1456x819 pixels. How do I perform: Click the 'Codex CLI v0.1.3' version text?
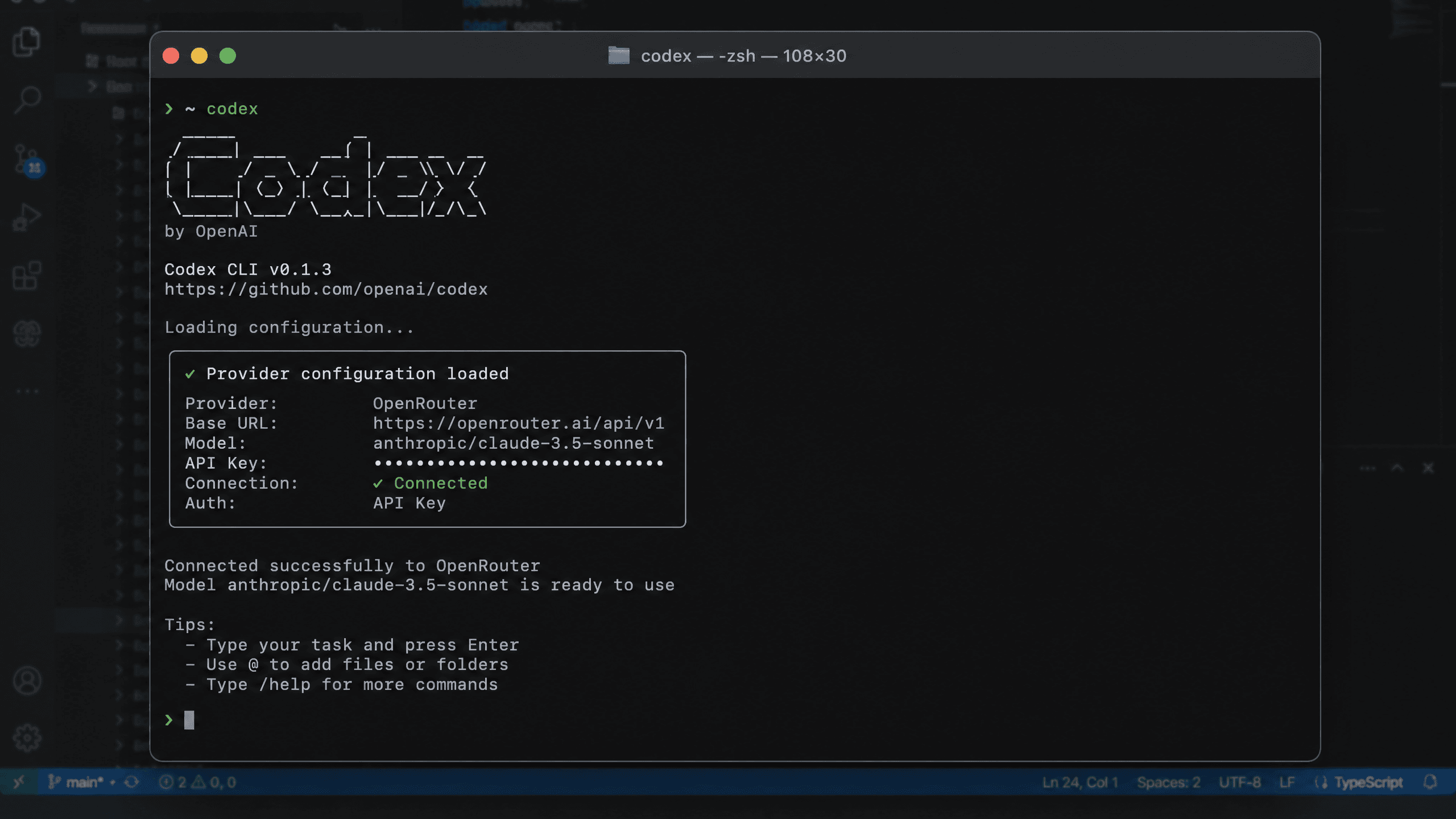tap(247, 270)
